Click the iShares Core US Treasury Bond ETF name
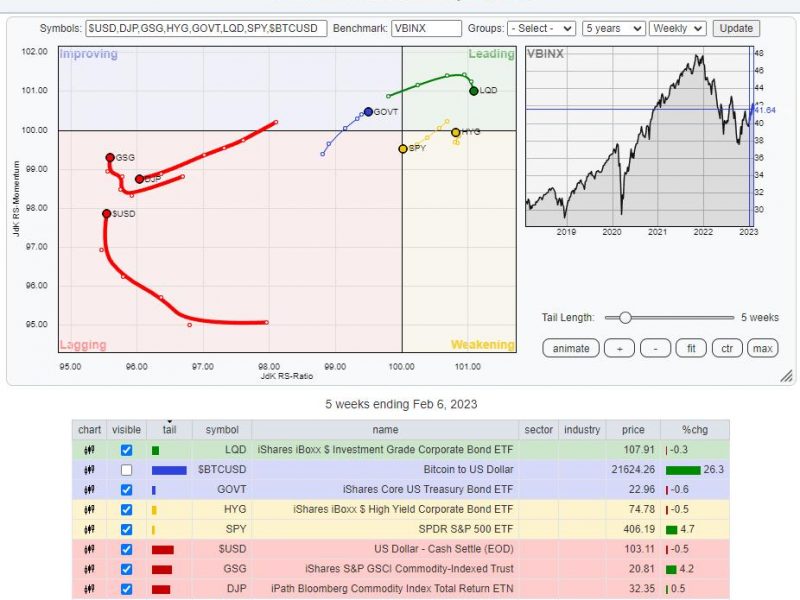This screenshot has width=800, height=600. pos(428,489)
